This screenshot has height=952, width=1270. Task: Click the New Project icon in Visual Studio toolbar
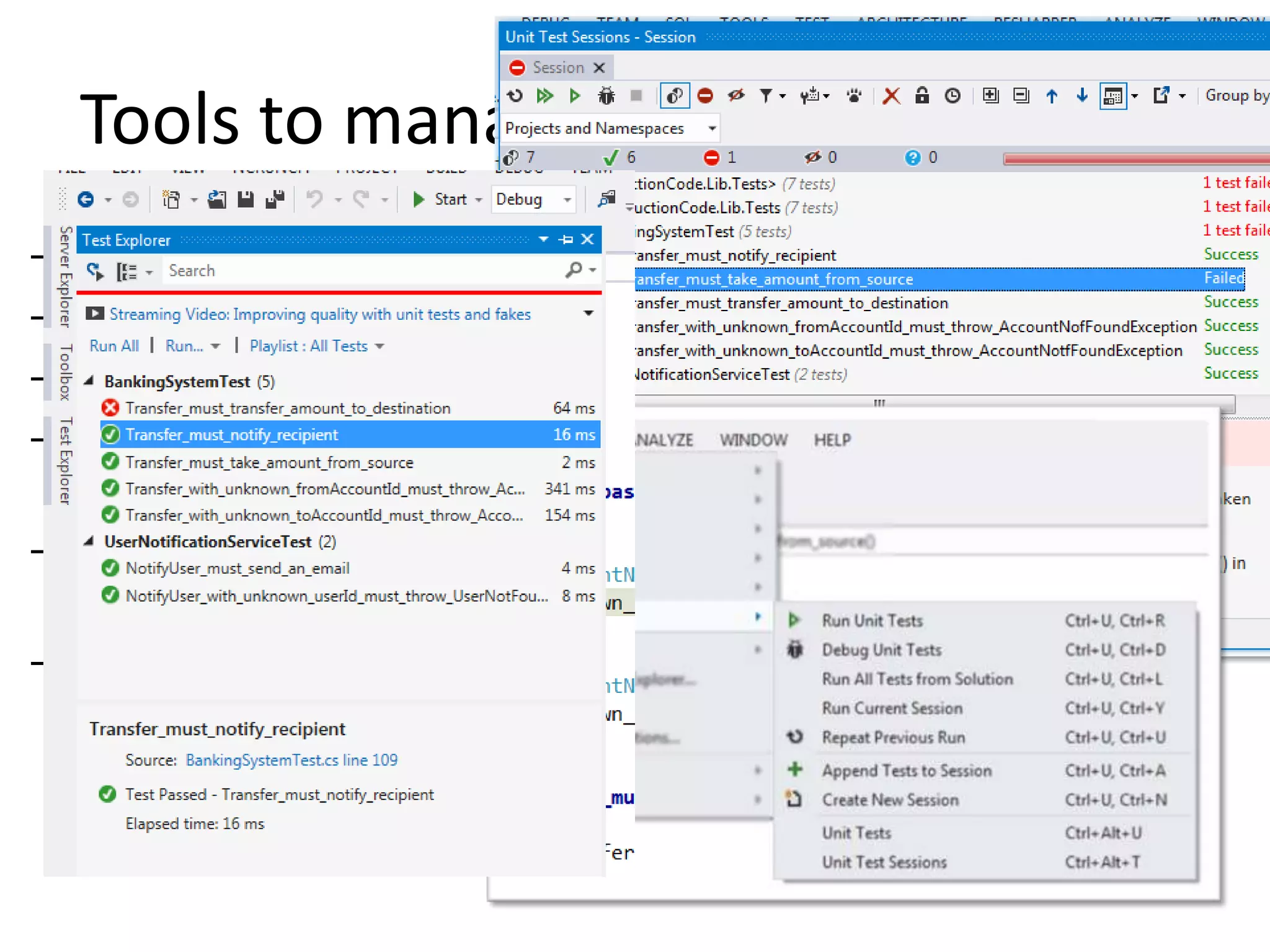click(171, 200)
